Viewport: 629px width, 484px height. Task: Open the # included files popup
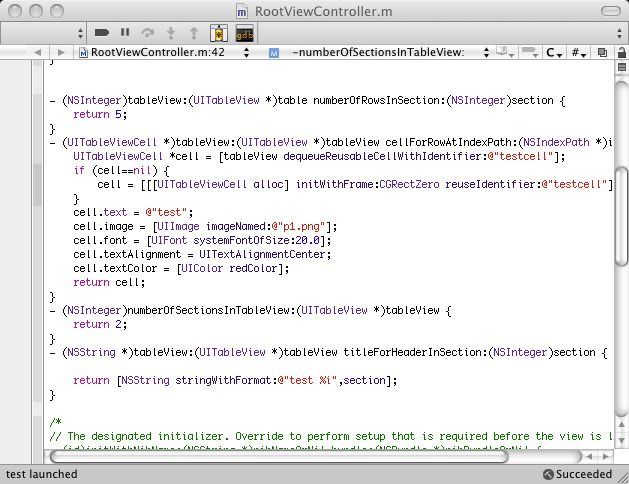(578, 52)
